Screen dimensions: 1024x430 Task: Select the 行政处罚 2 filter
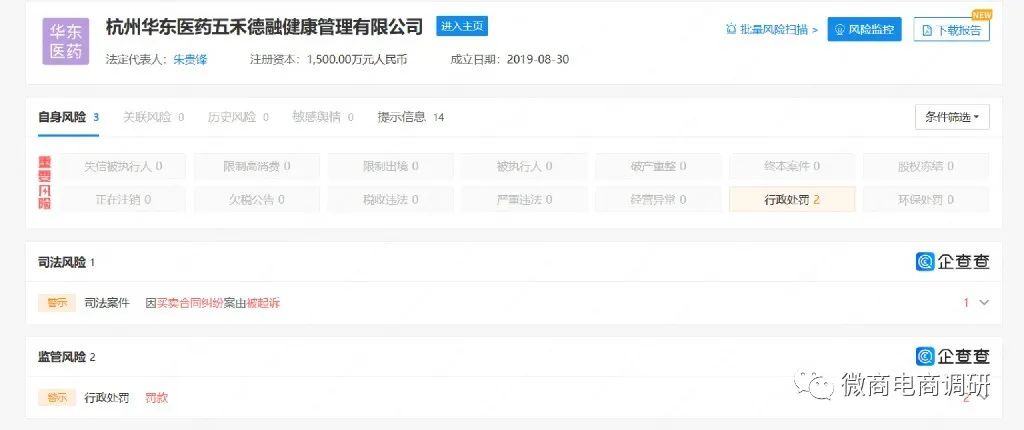pyautogui.click(x=792, y=199)
